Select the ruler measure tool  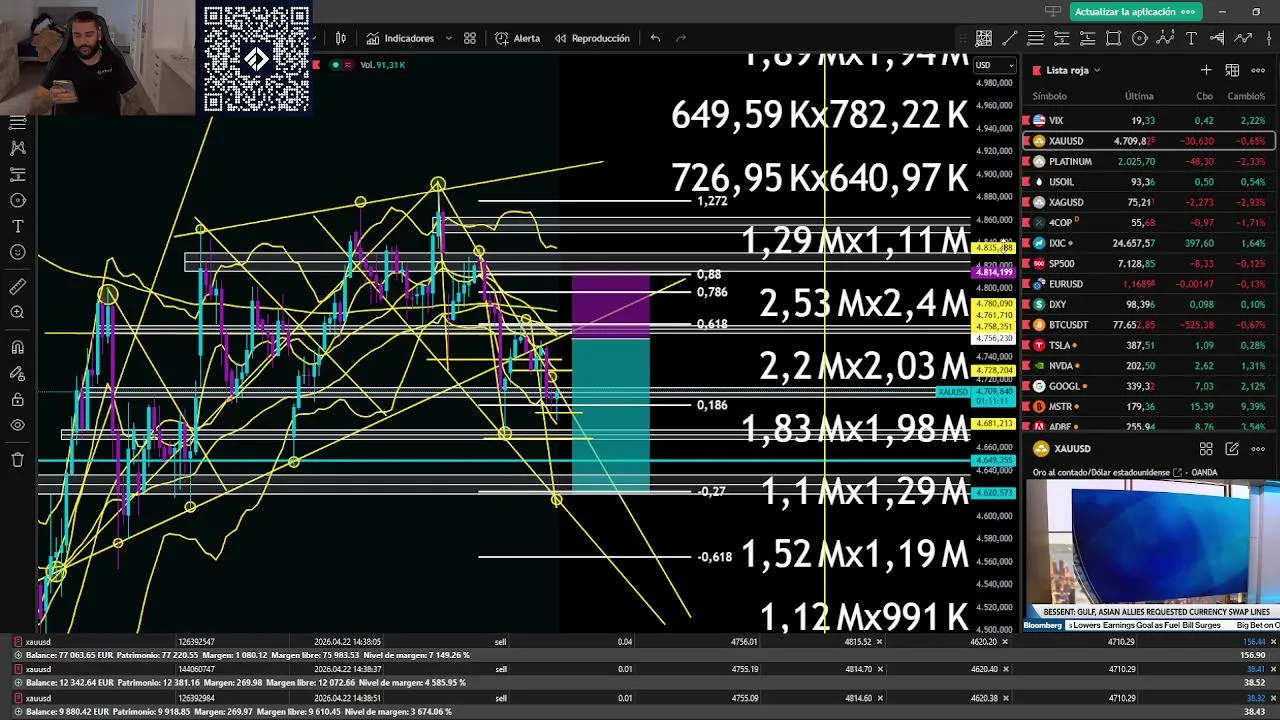click(x=17, y=287)
